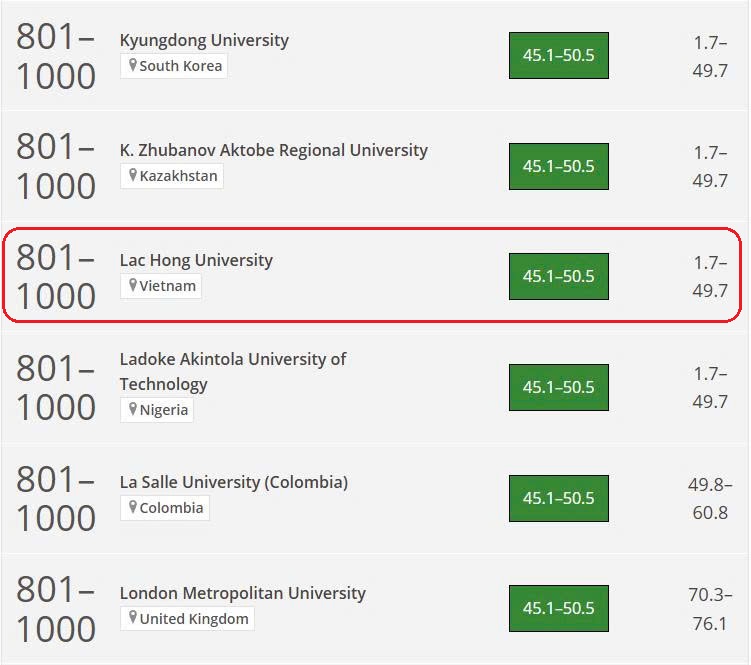Click the location pin icon beside South Korea
This screenshot has width=751, height=665.
tap(132, 66)
